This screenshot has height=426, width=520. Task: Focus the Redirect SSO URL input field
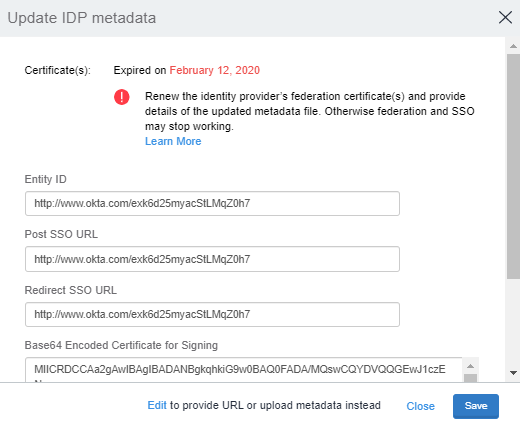pos(212,314)
